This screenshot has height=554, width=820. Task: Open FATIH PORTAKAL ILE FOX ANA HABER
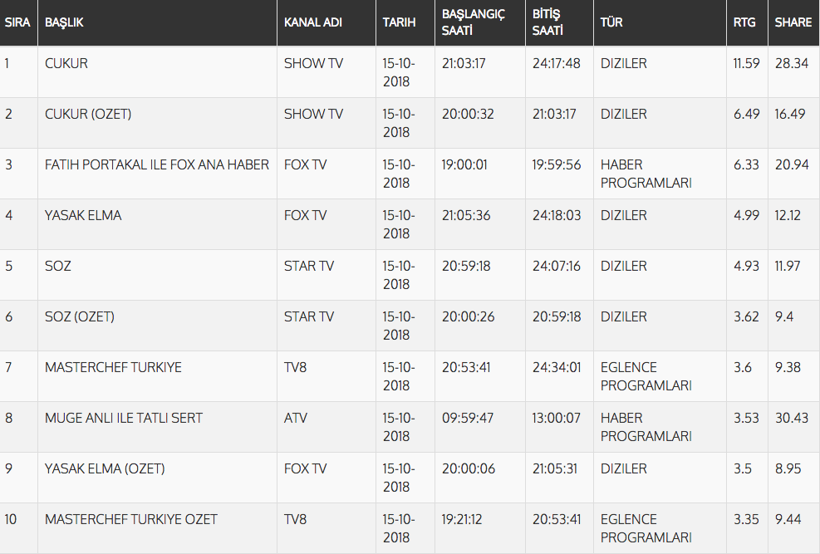coord(157,164)
